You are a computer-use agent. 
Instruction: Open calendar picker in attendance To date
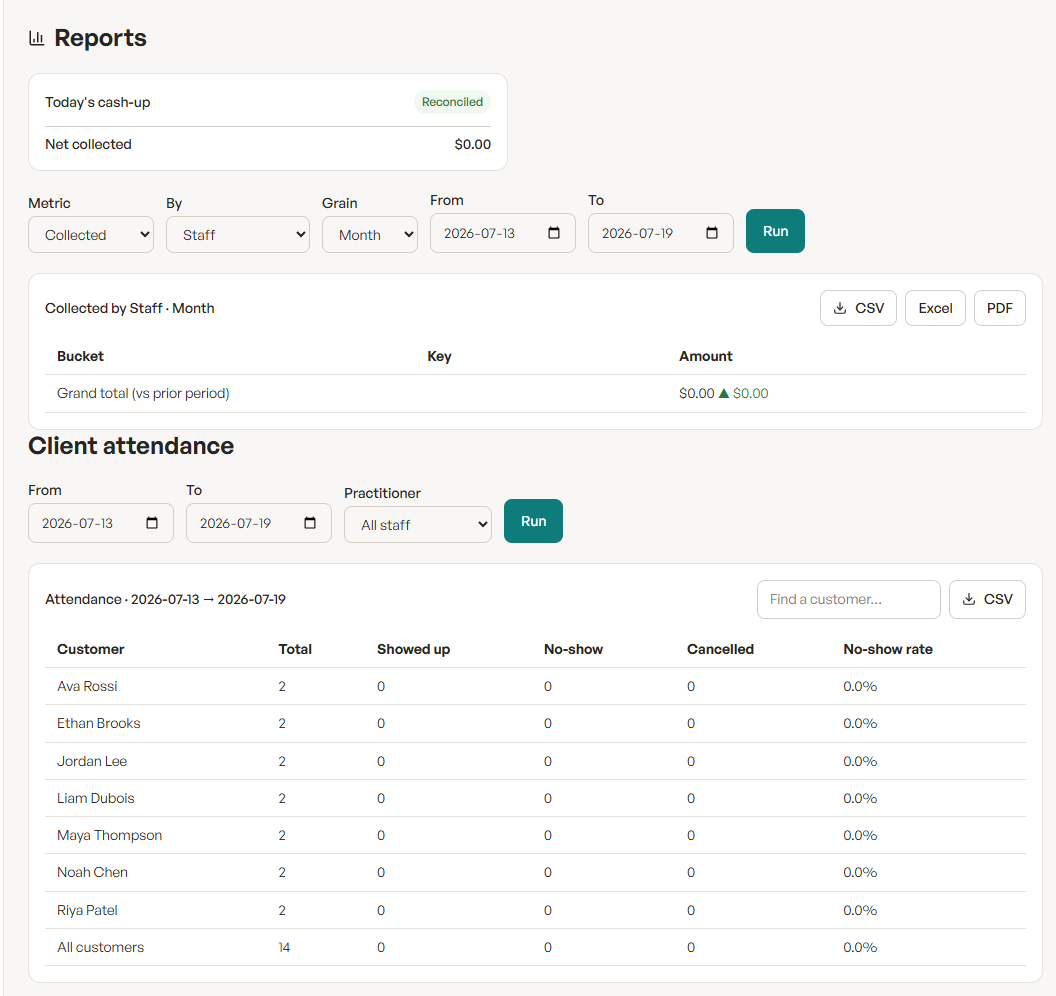(x=310, y=523)
